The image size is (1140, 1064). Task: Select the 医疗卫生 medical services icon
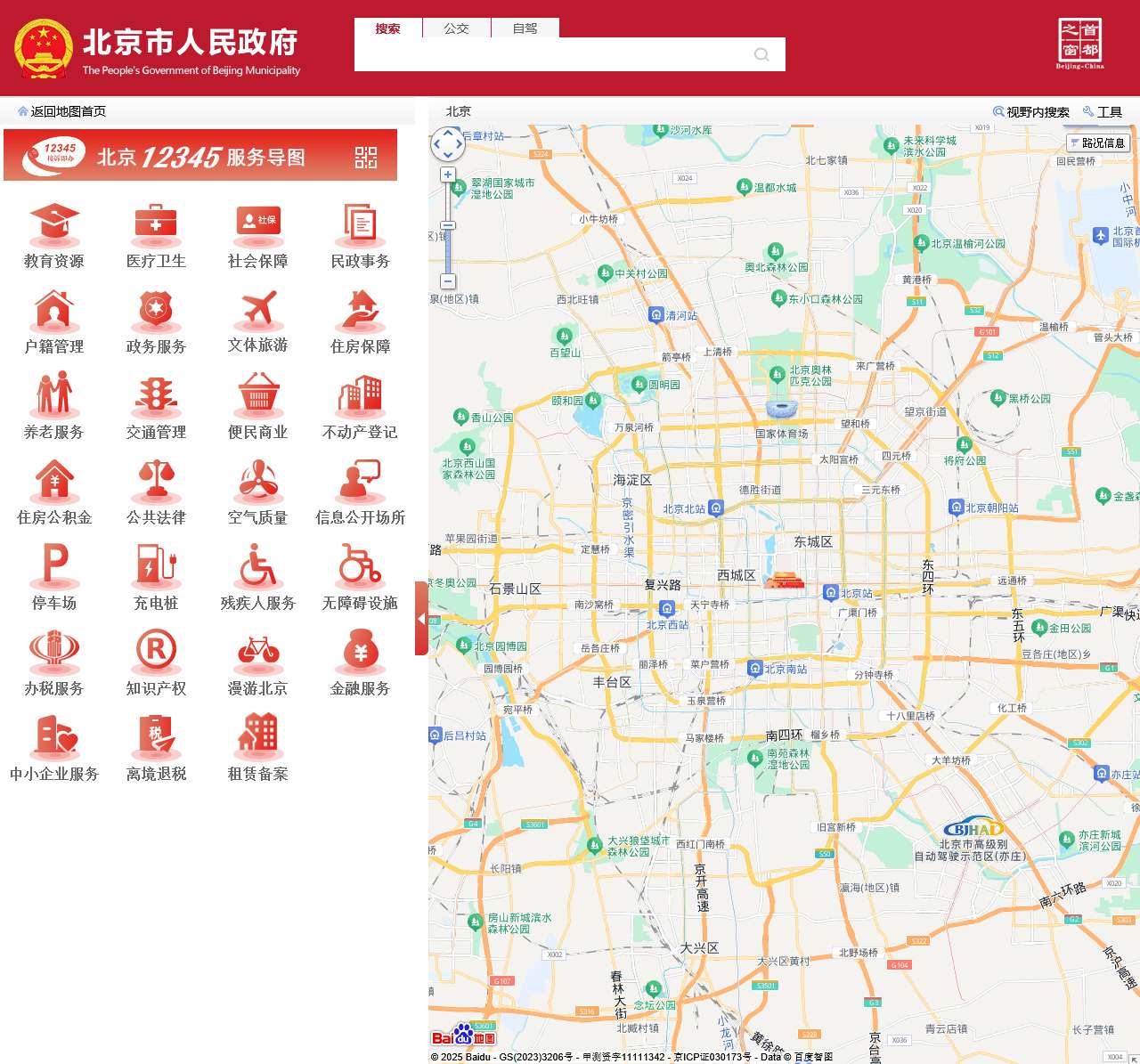pyautogui.click(x=156, y=226)
